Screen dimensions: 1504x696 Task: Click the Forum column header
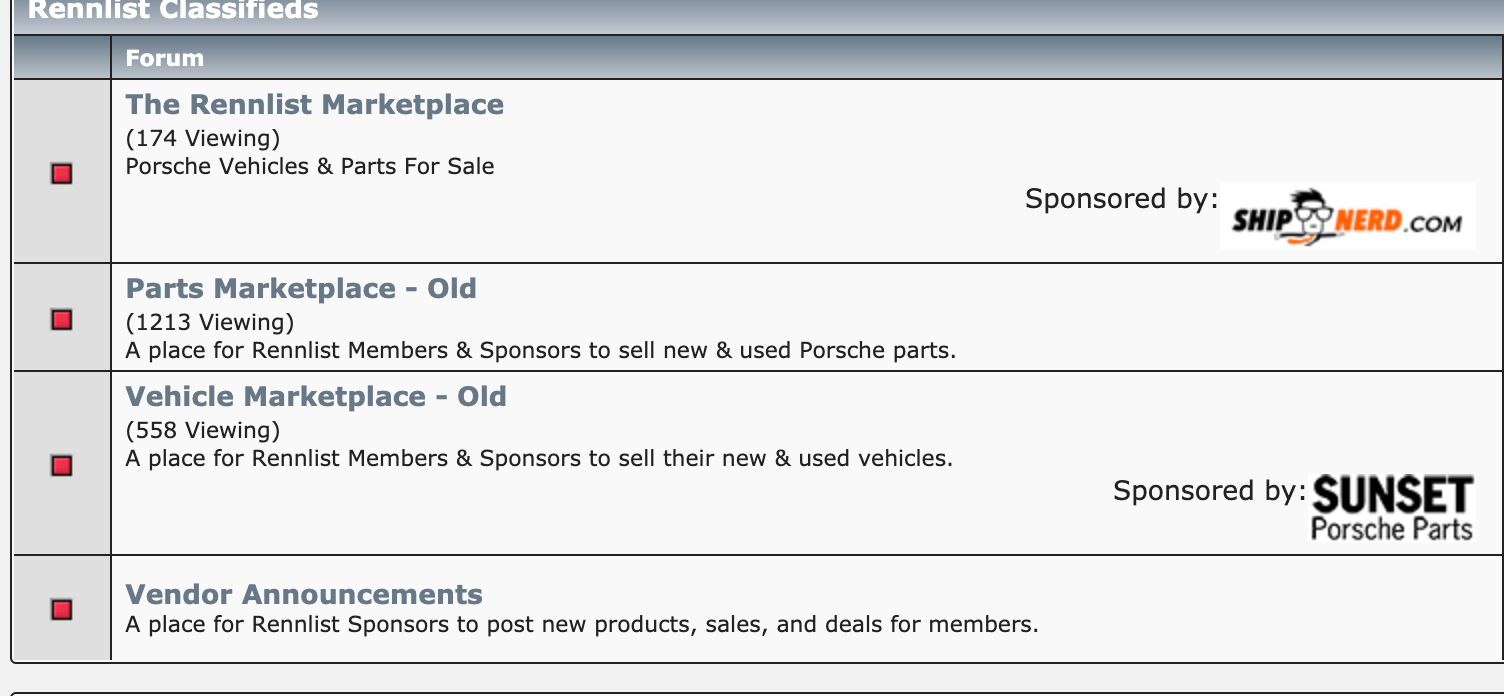tap(165, 58)
